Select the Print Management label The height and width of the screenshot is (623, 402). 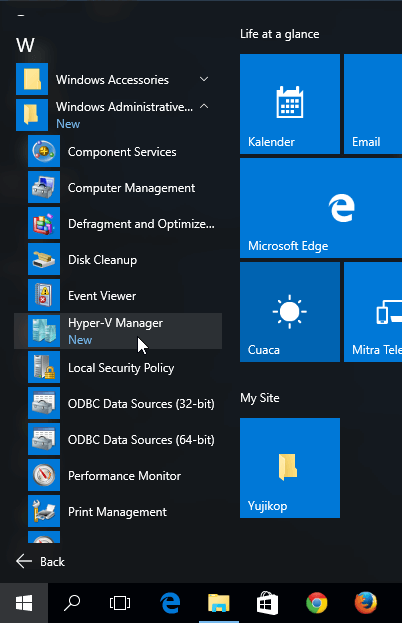pyautogui.click(x=117, y=512)
